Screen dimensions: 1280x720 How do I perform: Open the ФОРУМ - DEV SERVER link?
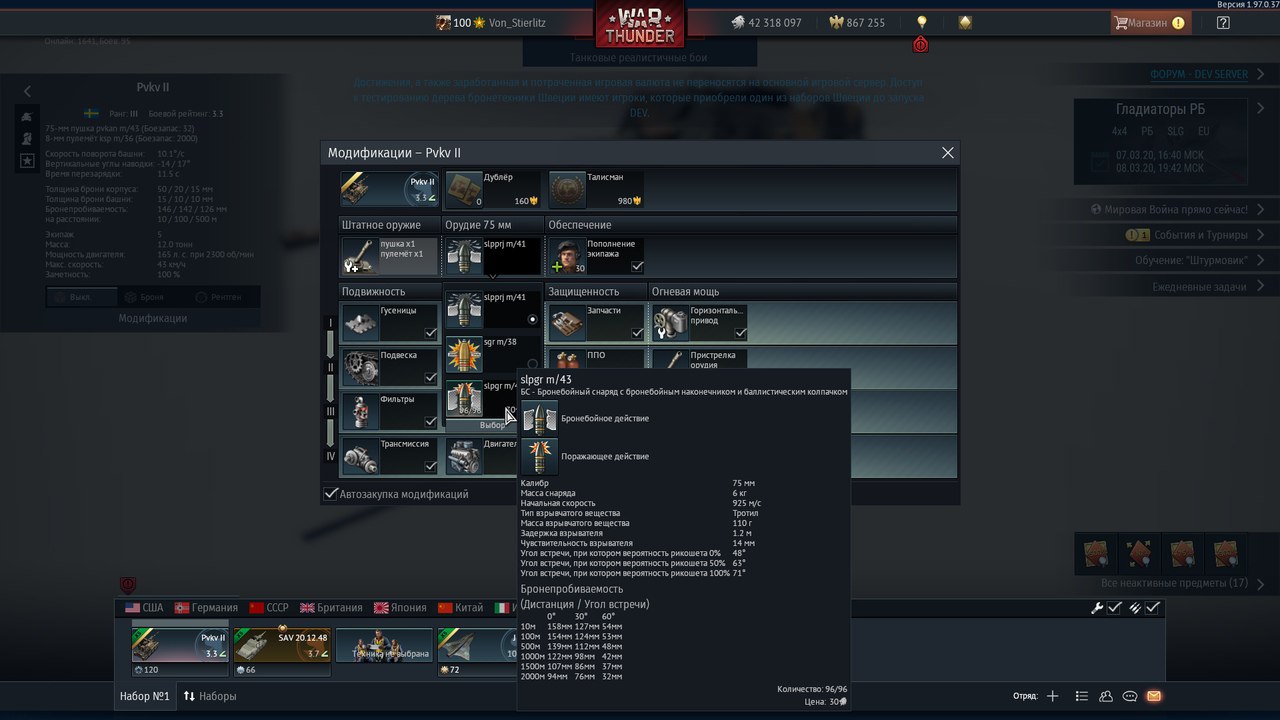tap(1199, 75)
